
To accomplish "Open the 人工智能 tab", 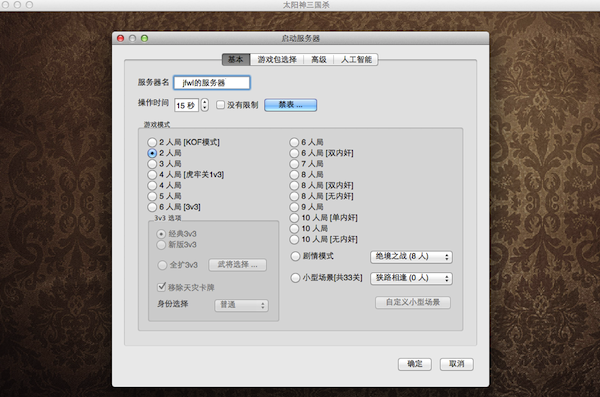I will [x=356, y=59].
